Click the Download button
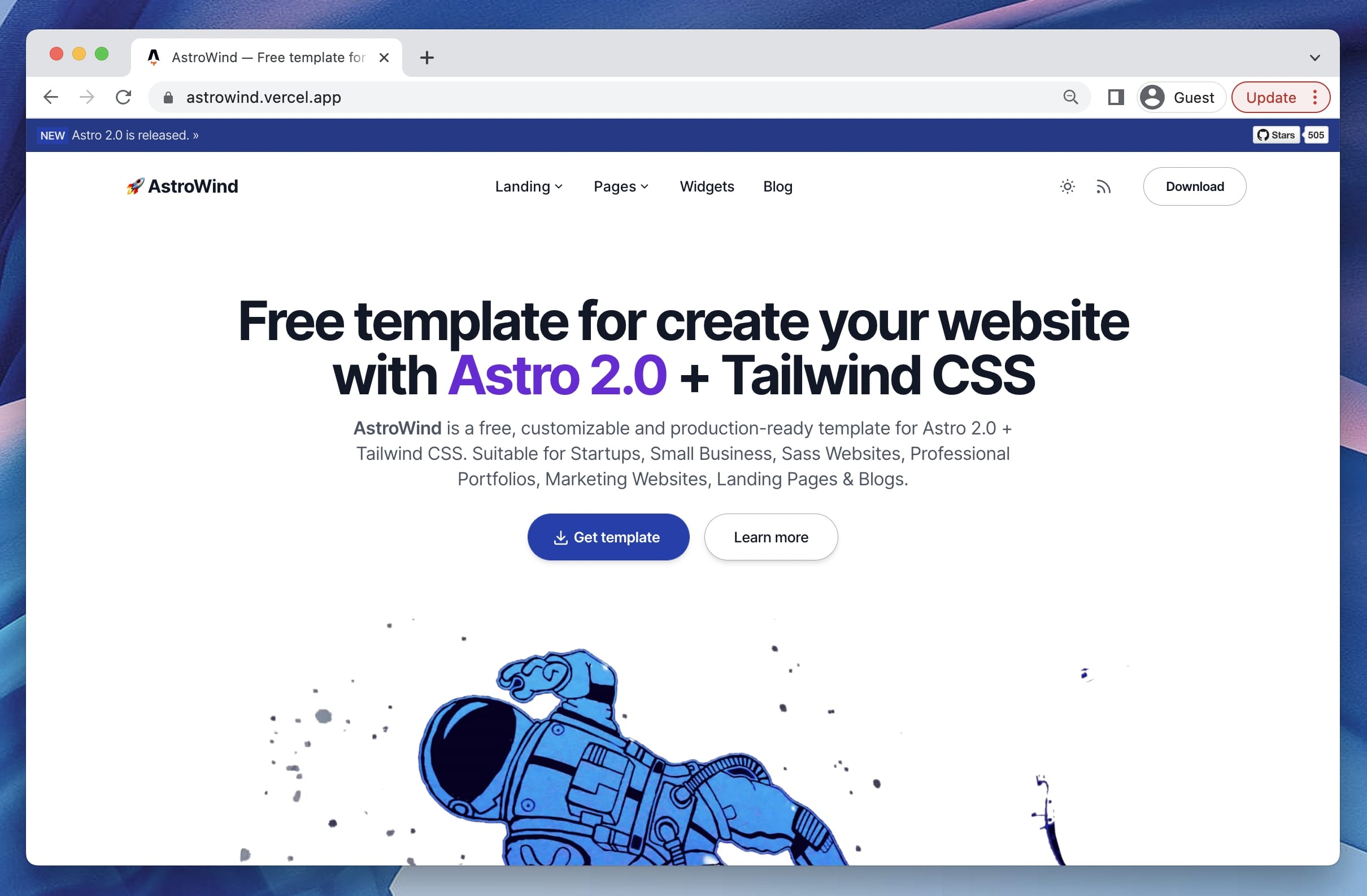The height and width of the screenshot is (896, 1367). [1195, 186]
